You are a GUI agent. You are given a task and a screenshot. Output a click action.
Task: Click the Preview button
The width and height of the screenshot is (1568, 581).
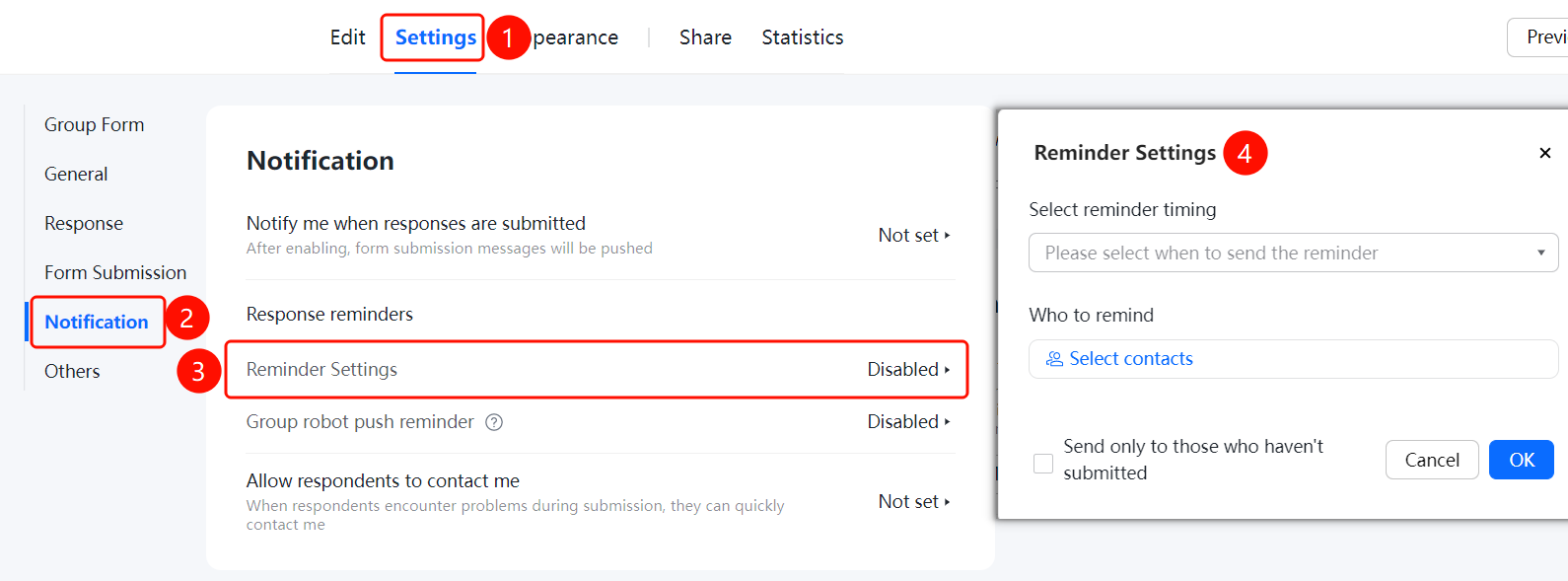pyautogui.click(x=1538, y=37)
